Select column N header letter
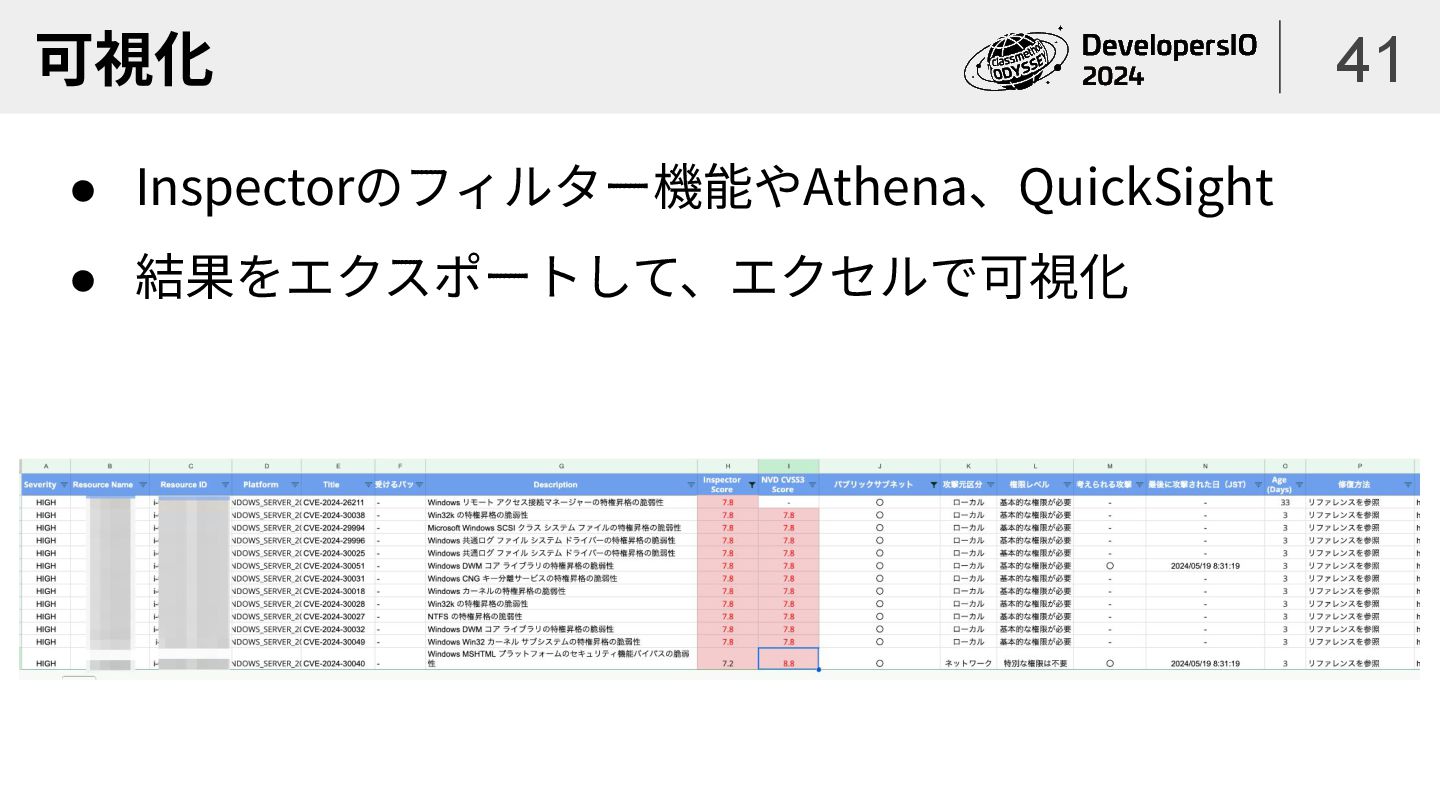Screen dimensions: 1440x810 [1205, 466]
